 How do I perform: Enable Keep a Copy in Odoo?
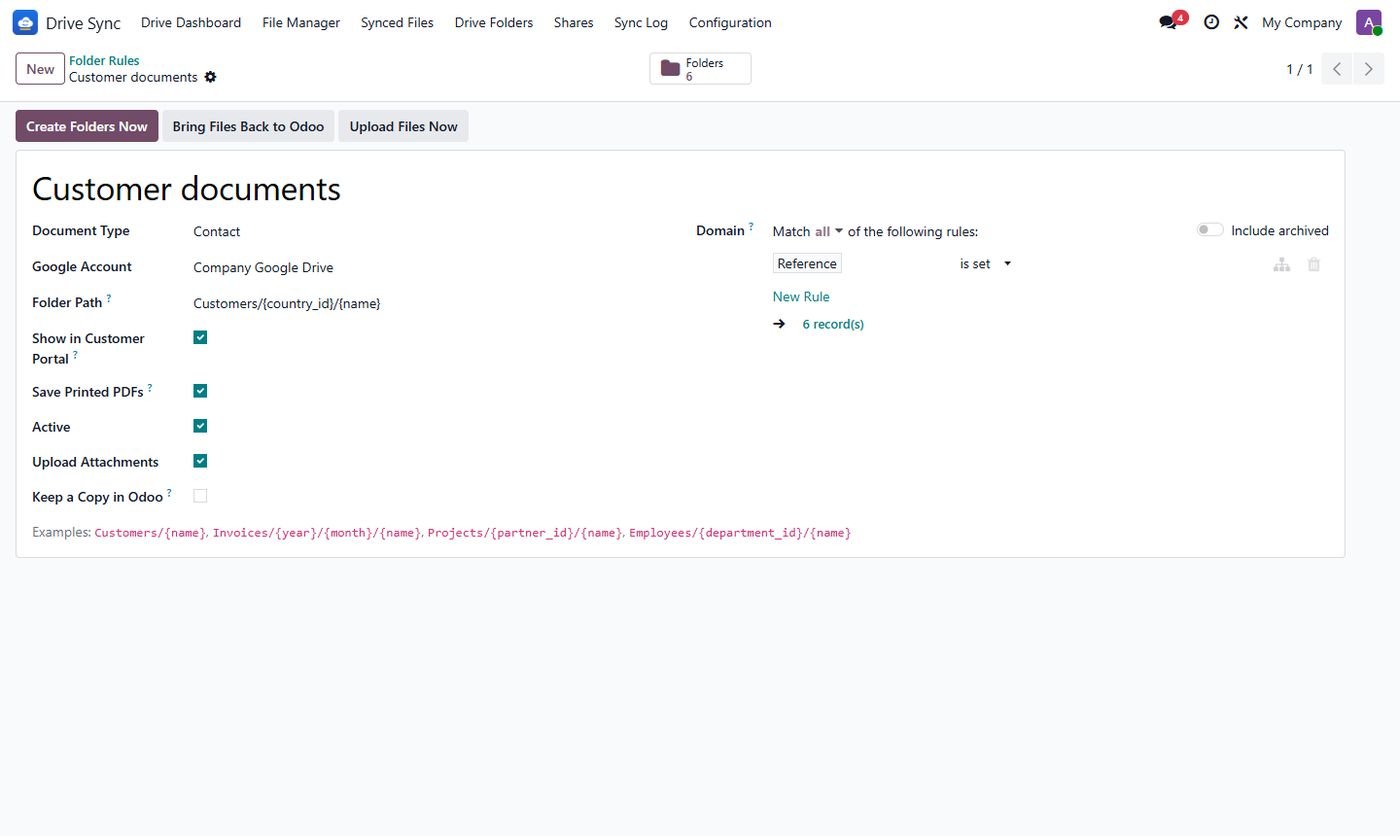click(x=200, y=496)
